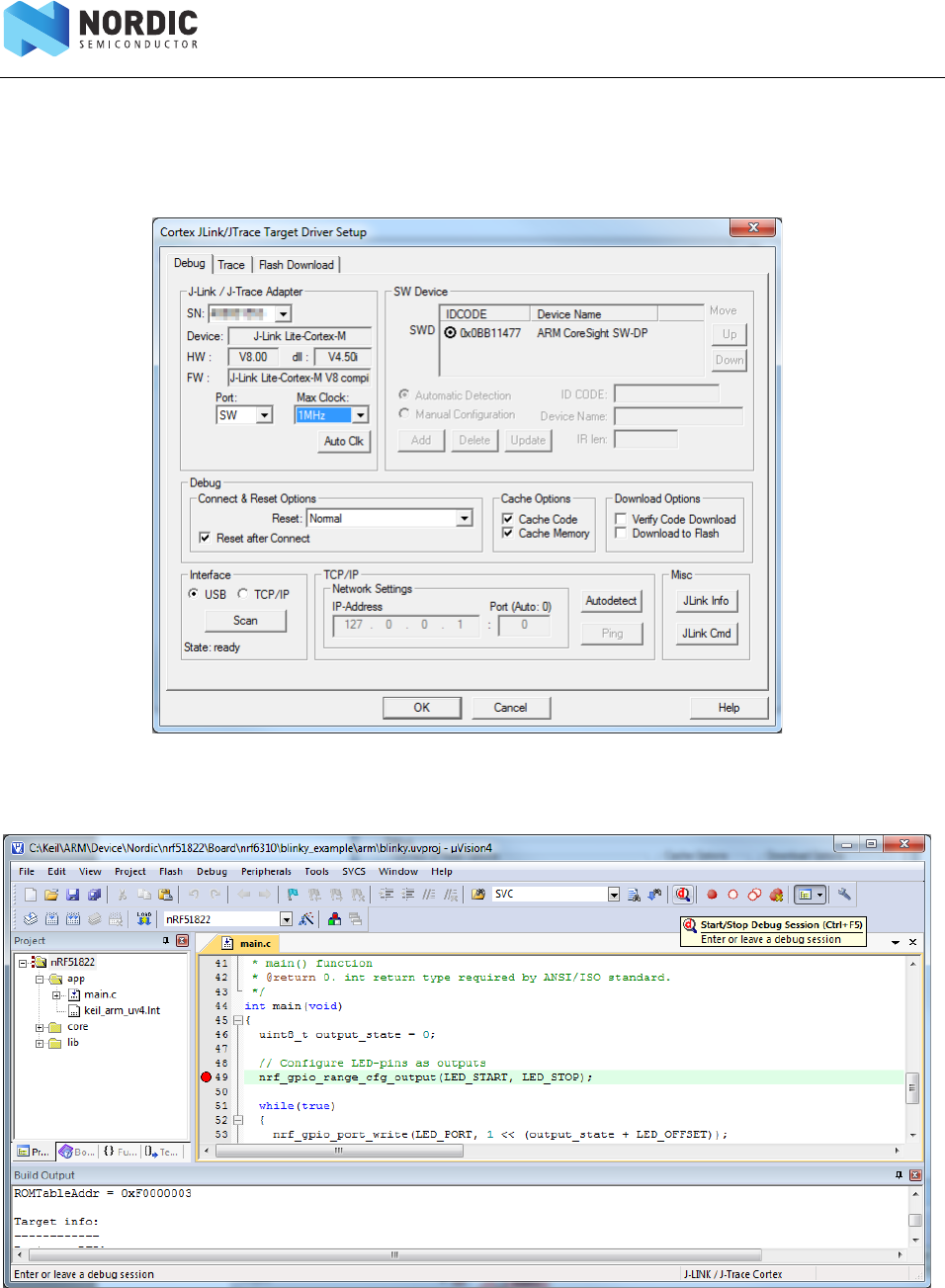The height and width of the screenshot is (1288, 945).
Task: Open the SVC find combo box dropdown
Action: (613, 895)
